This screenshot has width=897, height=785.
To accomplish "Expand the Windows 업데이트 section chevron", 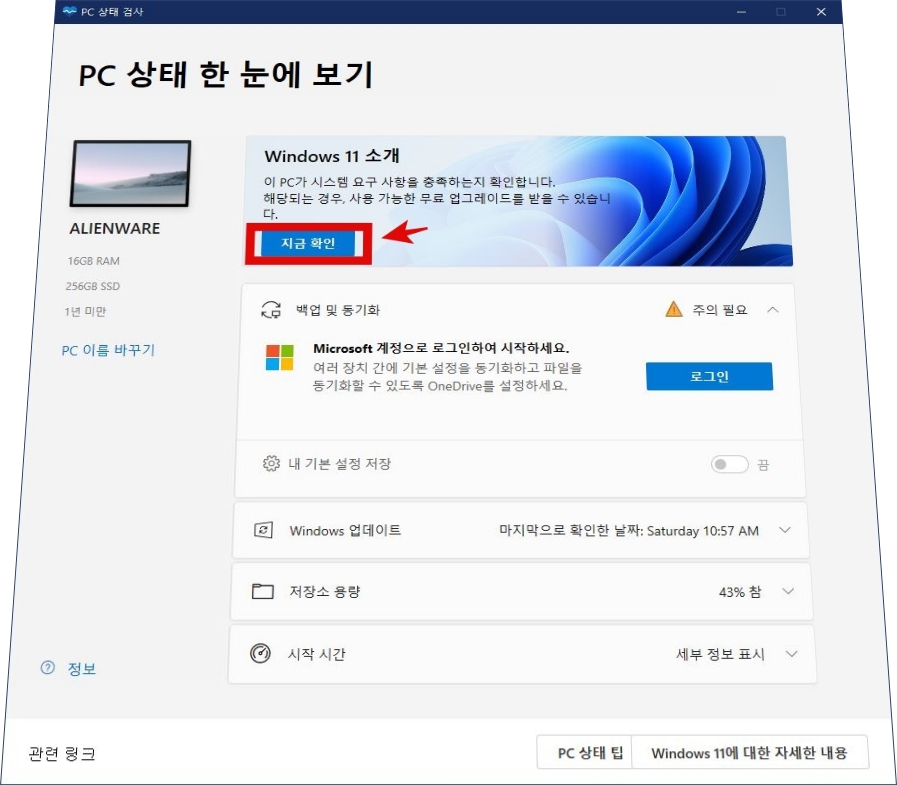I will [x=785, y=530].
